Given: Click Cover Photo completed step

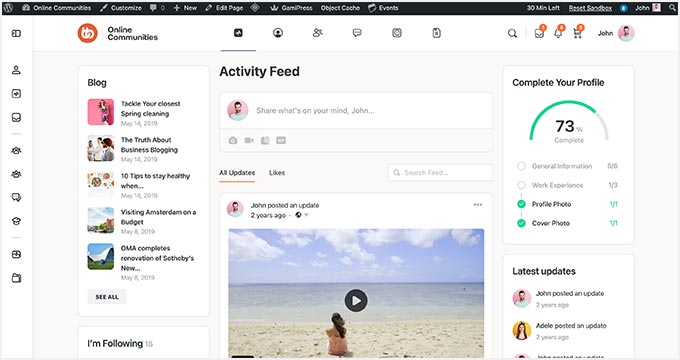Looking at the screenshot, I should click(568, 223).
